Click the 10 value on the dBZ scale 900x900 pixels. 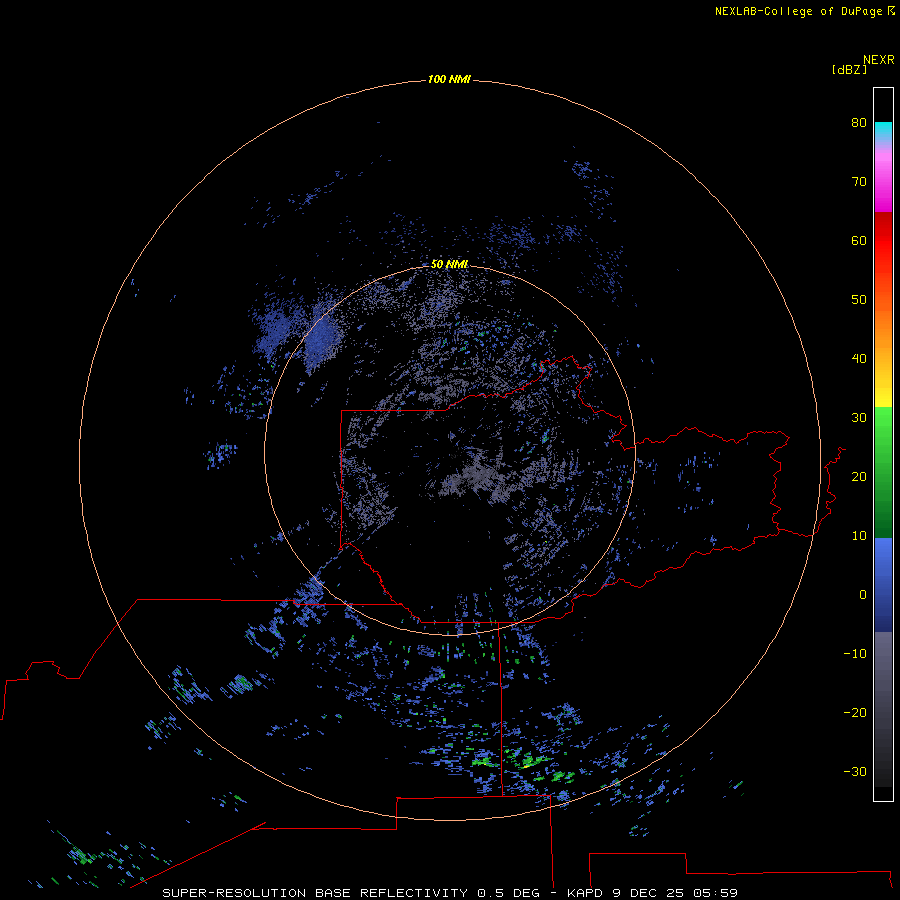point(859,536)
